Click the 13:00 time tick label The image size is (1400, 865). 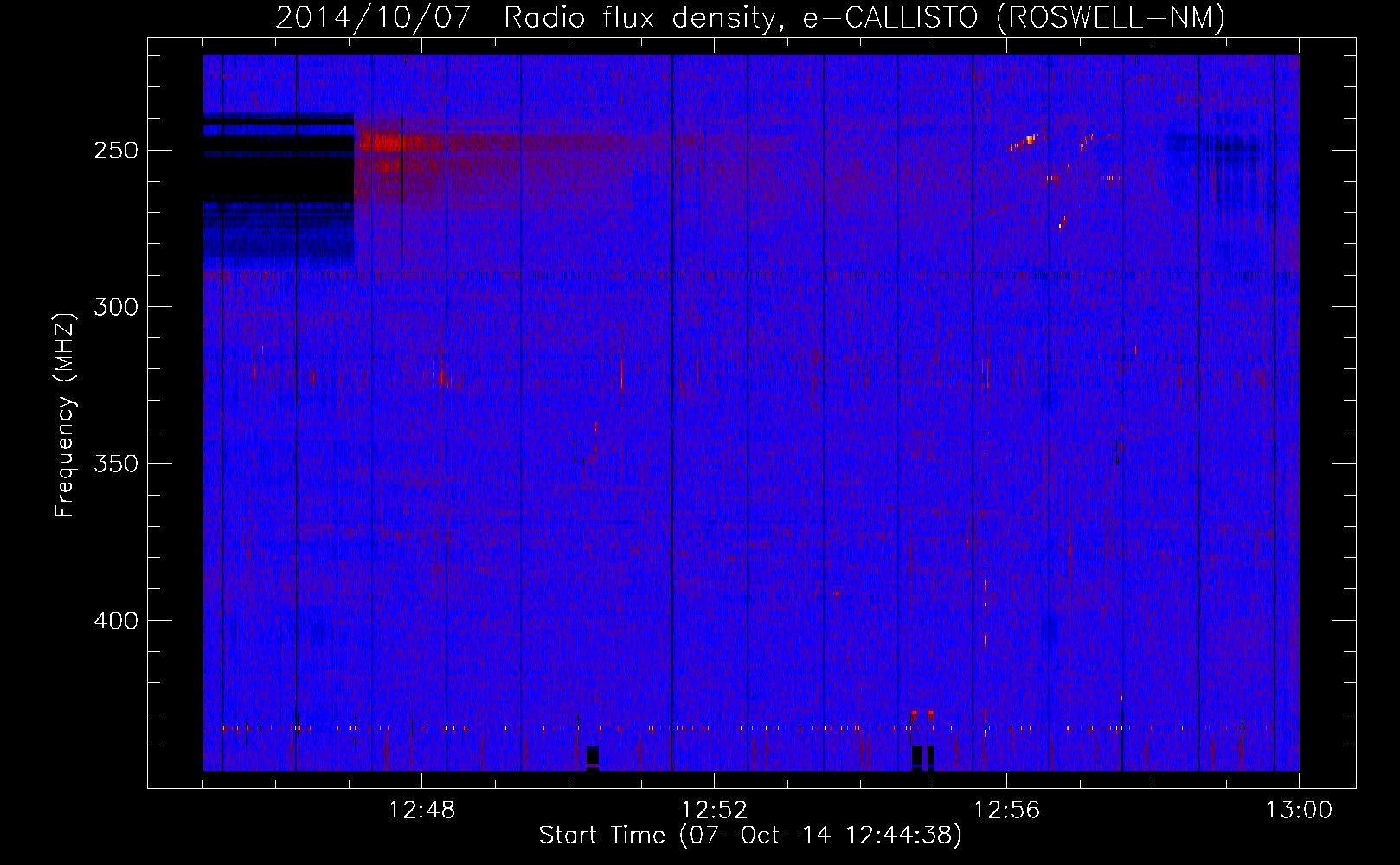coord(1299,811)
